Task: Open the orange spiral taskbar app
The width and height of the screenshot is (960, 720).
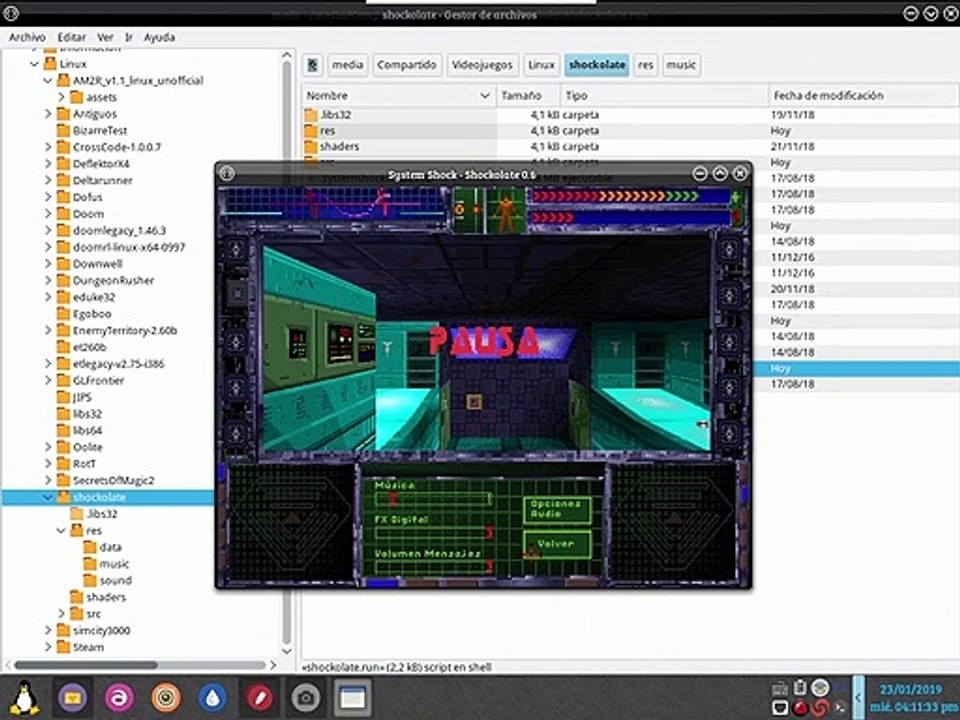Action: 166,697
